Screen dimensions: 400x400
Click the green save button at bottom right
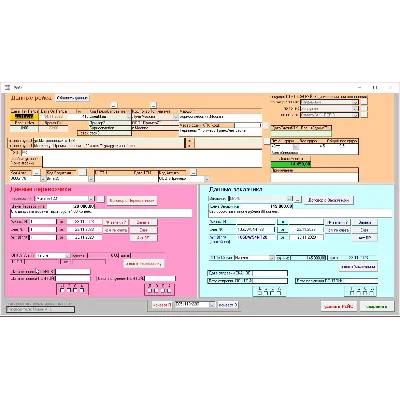pyautogui.click(x=376, y=307)
